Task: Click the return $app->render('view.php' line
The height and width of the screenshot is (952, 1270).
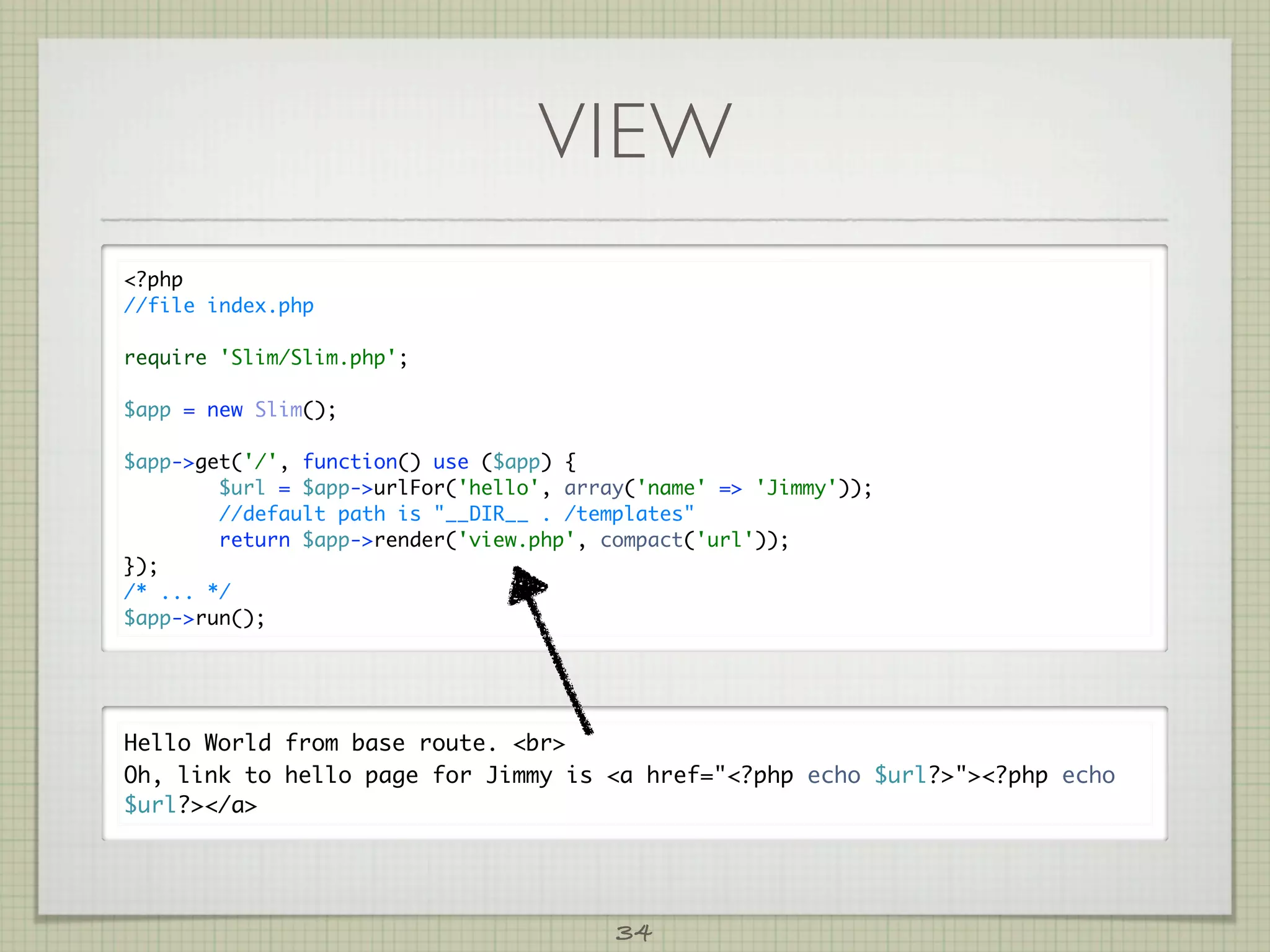Action: point(504,540)
